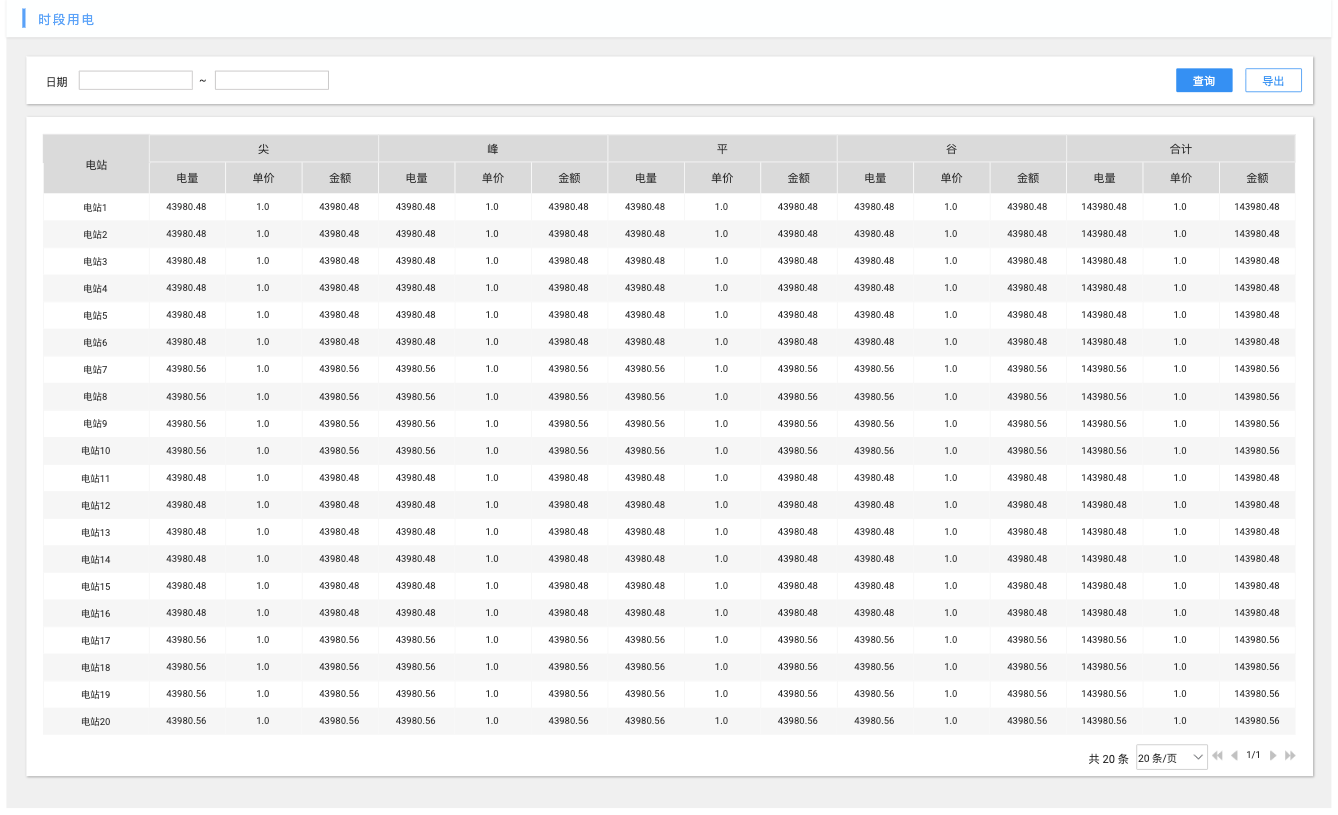
Task: Select the 电站17 row label
Action: [96, 641]
